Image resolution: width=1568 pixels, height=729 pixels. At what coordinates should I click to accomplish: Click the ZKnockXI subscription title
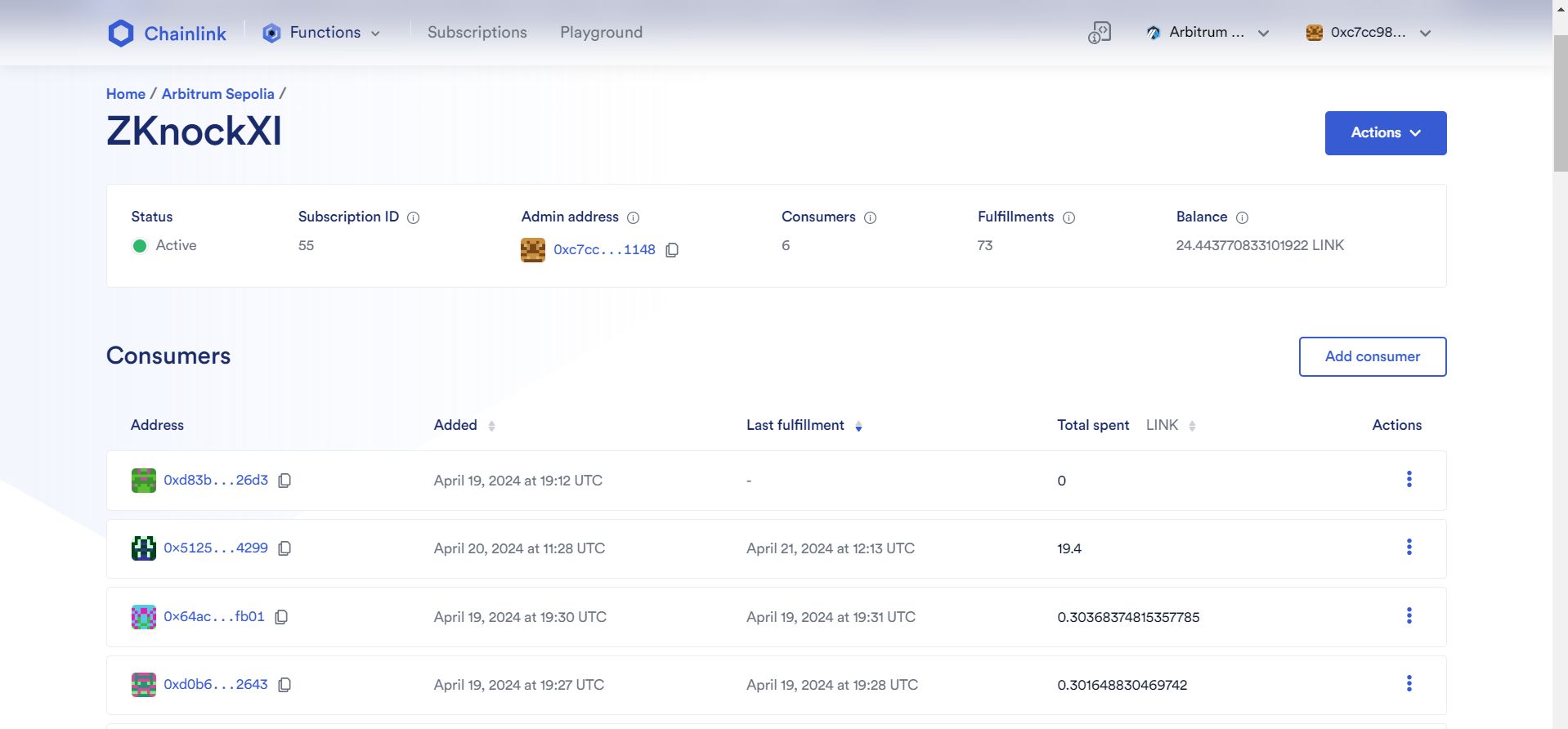coord(194,131)
